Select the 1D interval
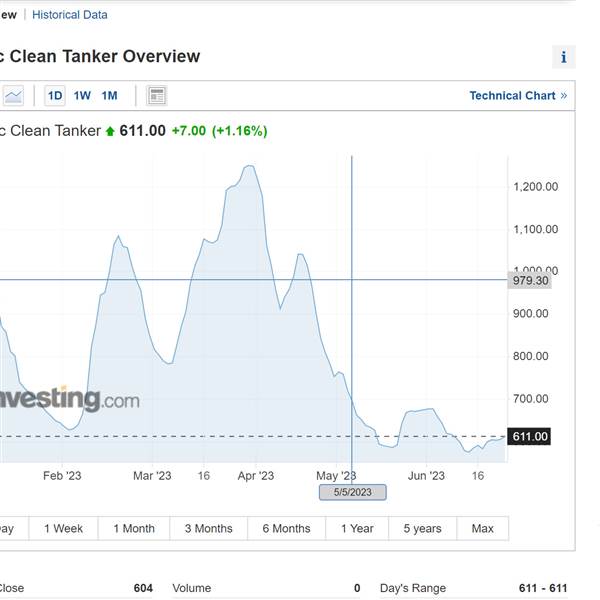600x600 pixels. point(55,96)
